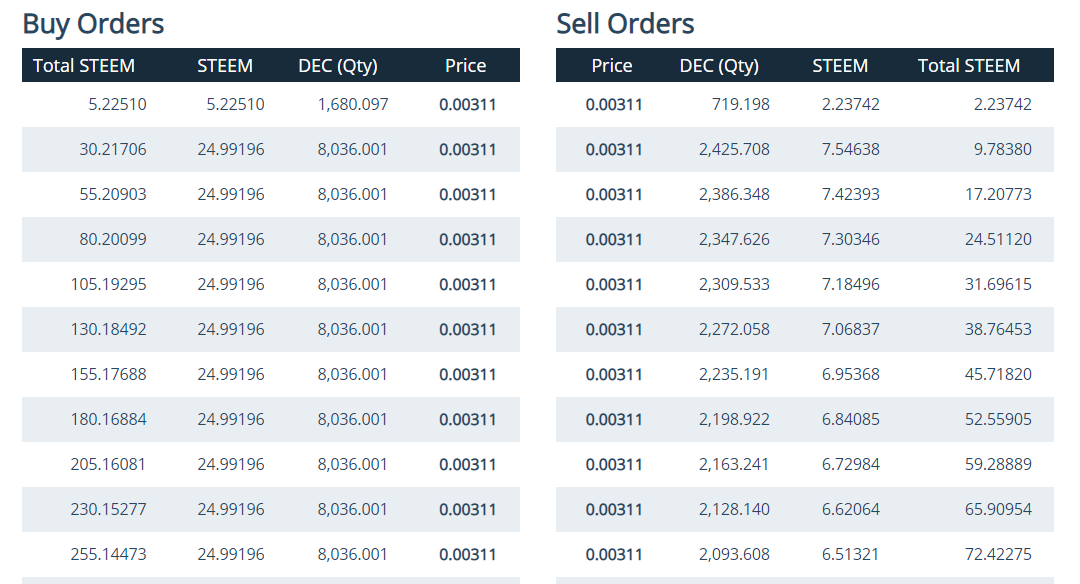Click sell STEEM amount 7.06837
The image size is (1080, 584).
pyautogui.click(x=851, y=329)
